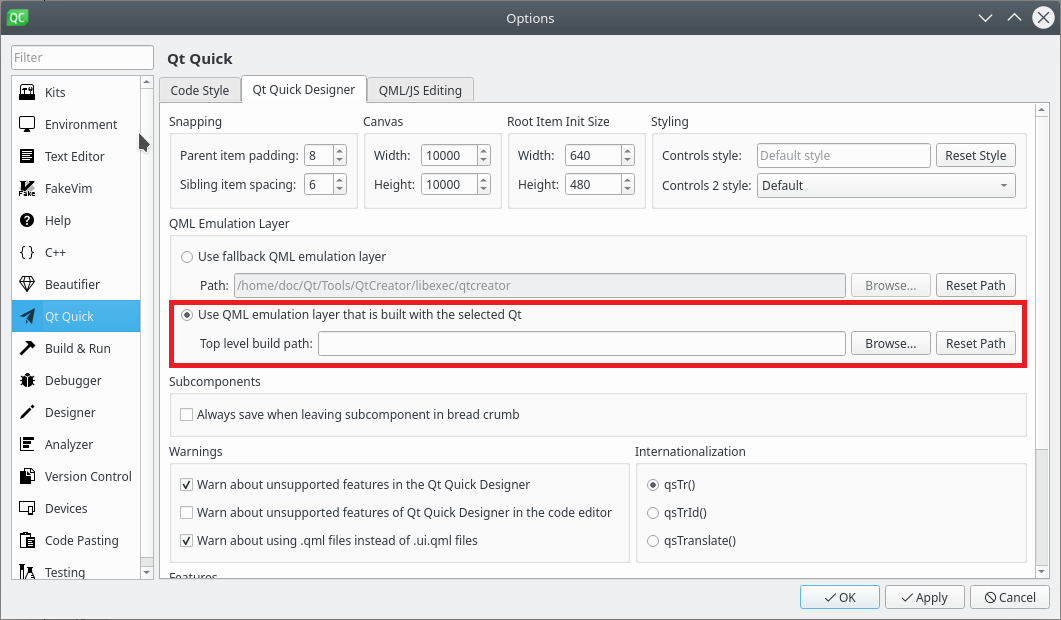Switch to the Code Style tab
This screenshot has width=1061, height=620.
click(200, 90)
